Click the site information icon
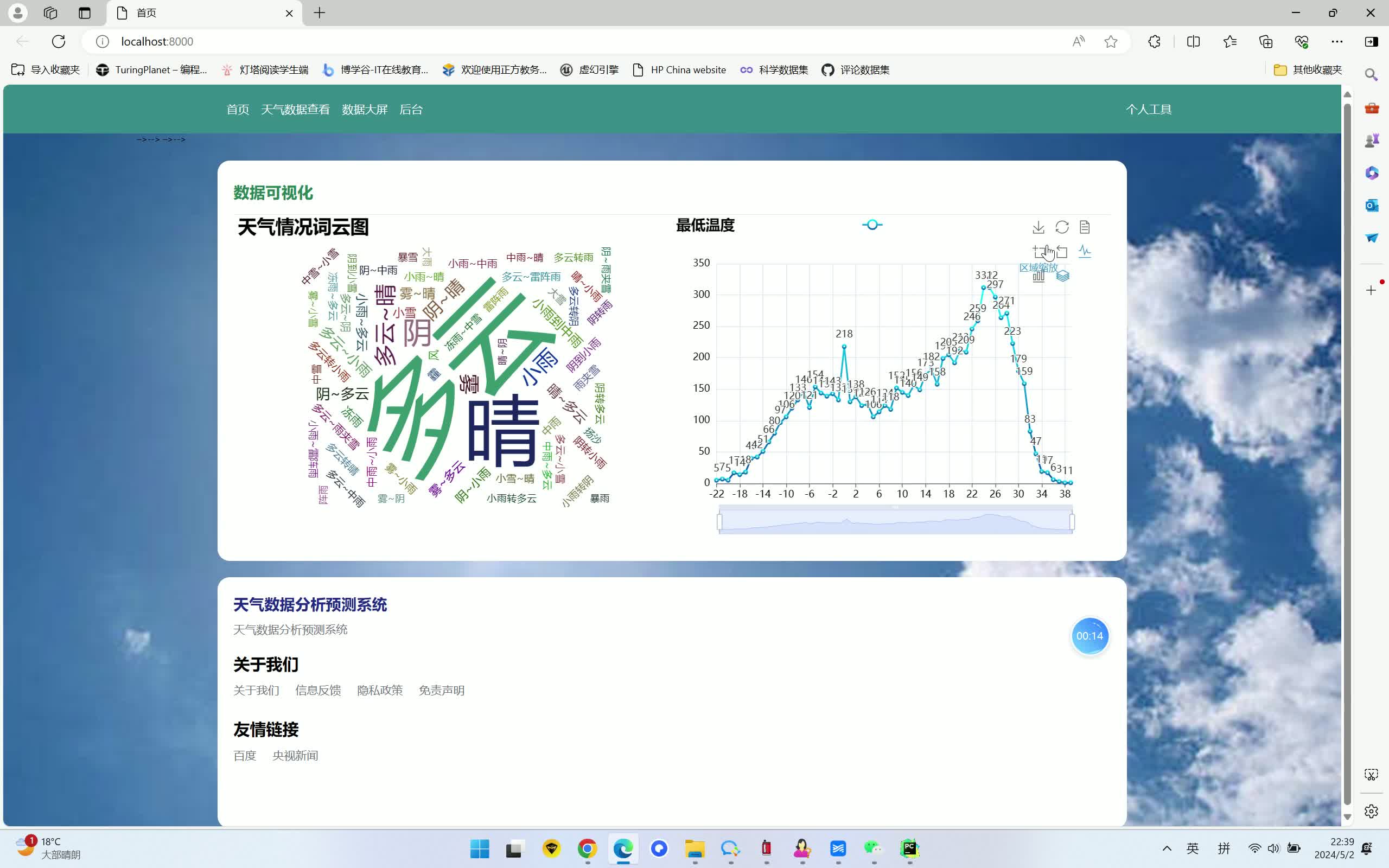1389x868 pixels. pyautogui.click(x=102, y=41)
